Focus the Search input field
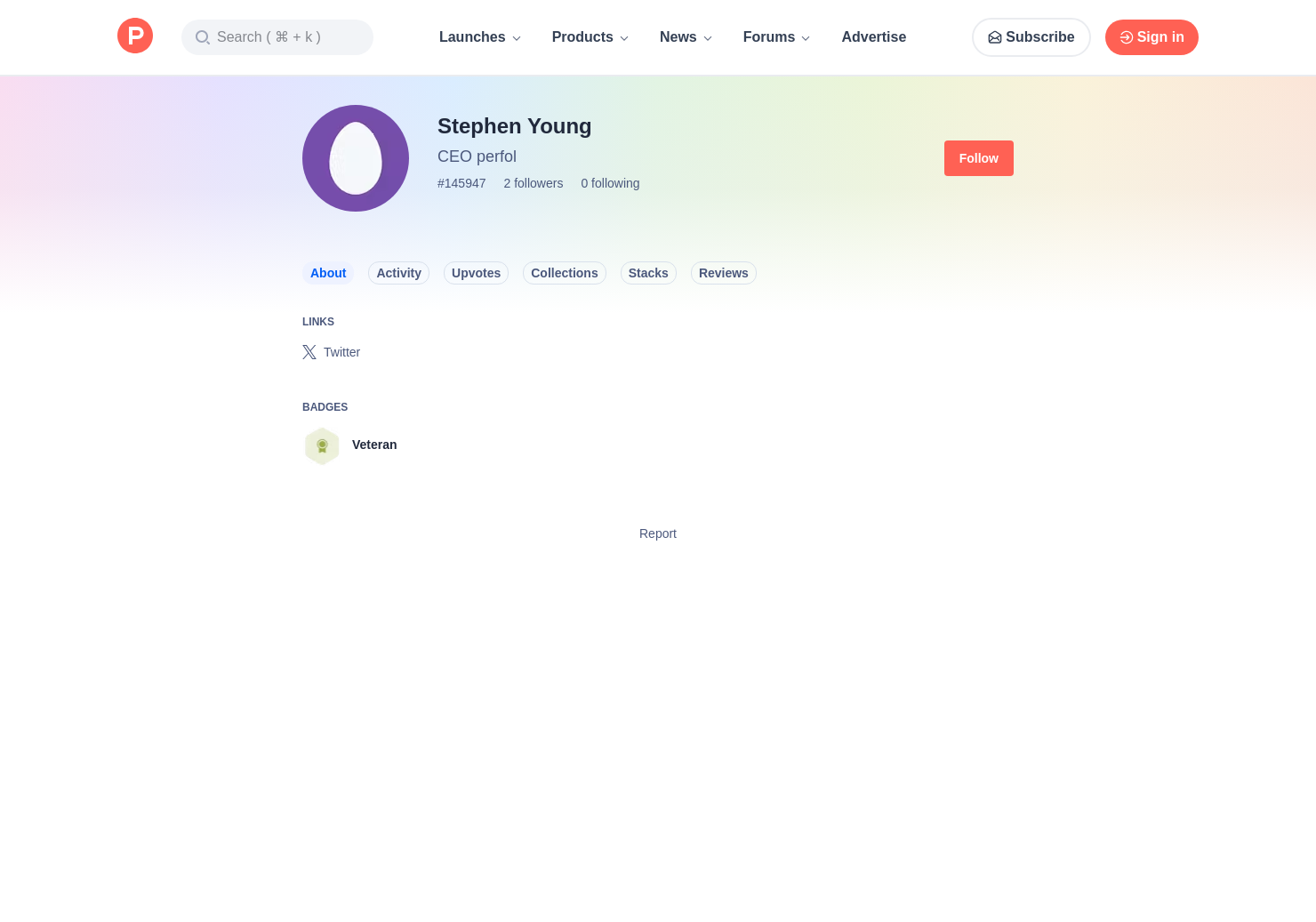1316x922 pixels. pos(277,37)
